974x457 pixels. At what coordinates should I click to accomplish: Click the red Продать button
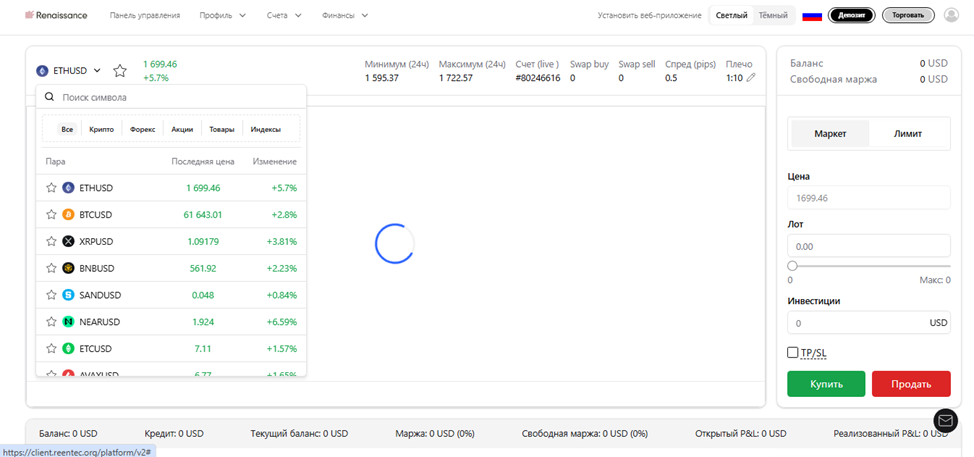[911, 384]
